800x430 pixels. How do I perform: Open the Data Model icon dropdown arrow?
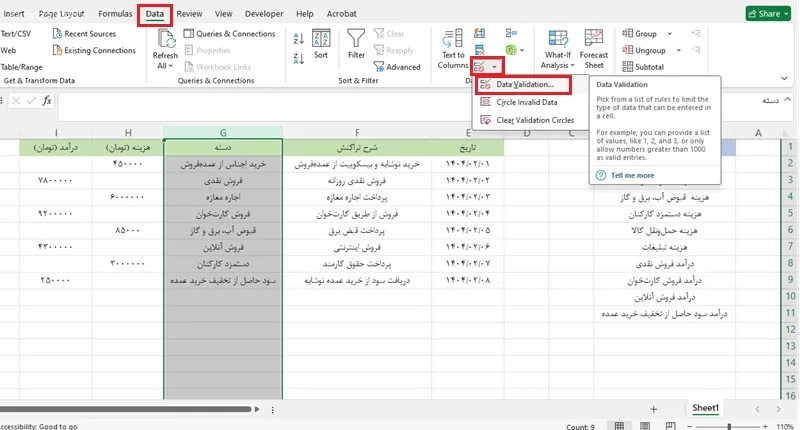[522, 50]
